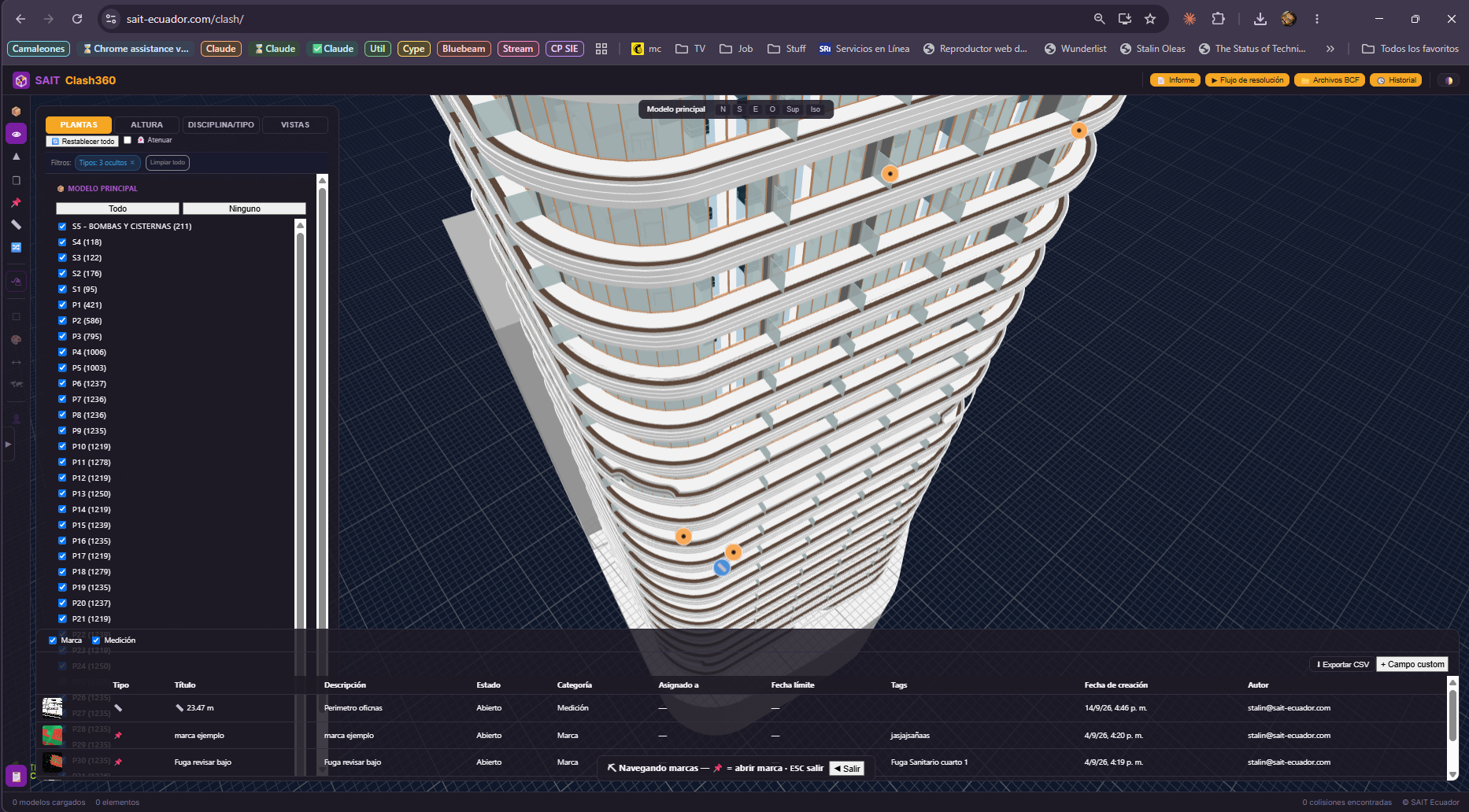Open the palette color tool in sidebar
Screen dimensions: 1469x812
pos(16,340)
